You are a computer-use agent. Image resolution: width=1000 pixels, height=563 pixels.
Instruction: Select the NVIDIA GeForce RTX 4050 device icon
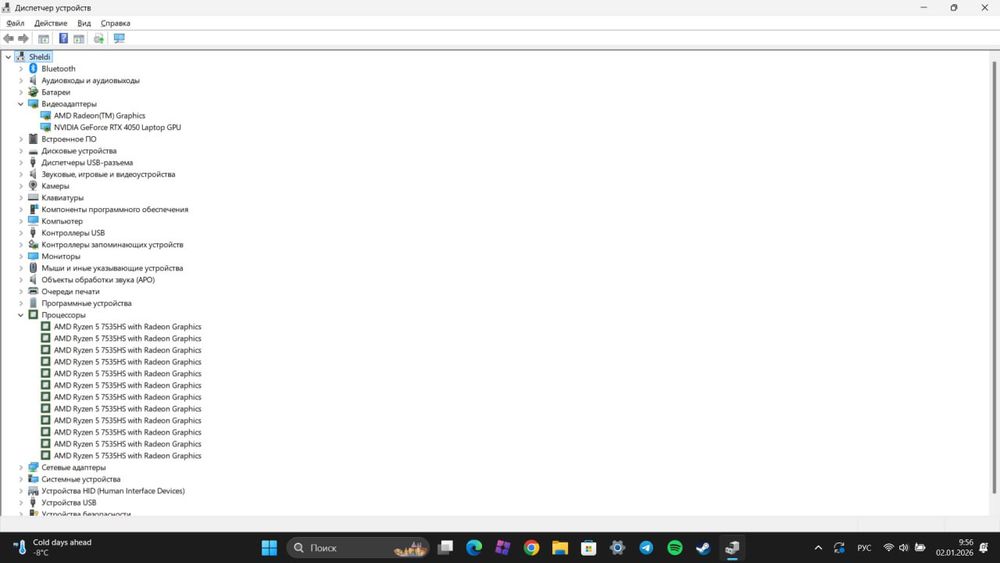point(45,127)
